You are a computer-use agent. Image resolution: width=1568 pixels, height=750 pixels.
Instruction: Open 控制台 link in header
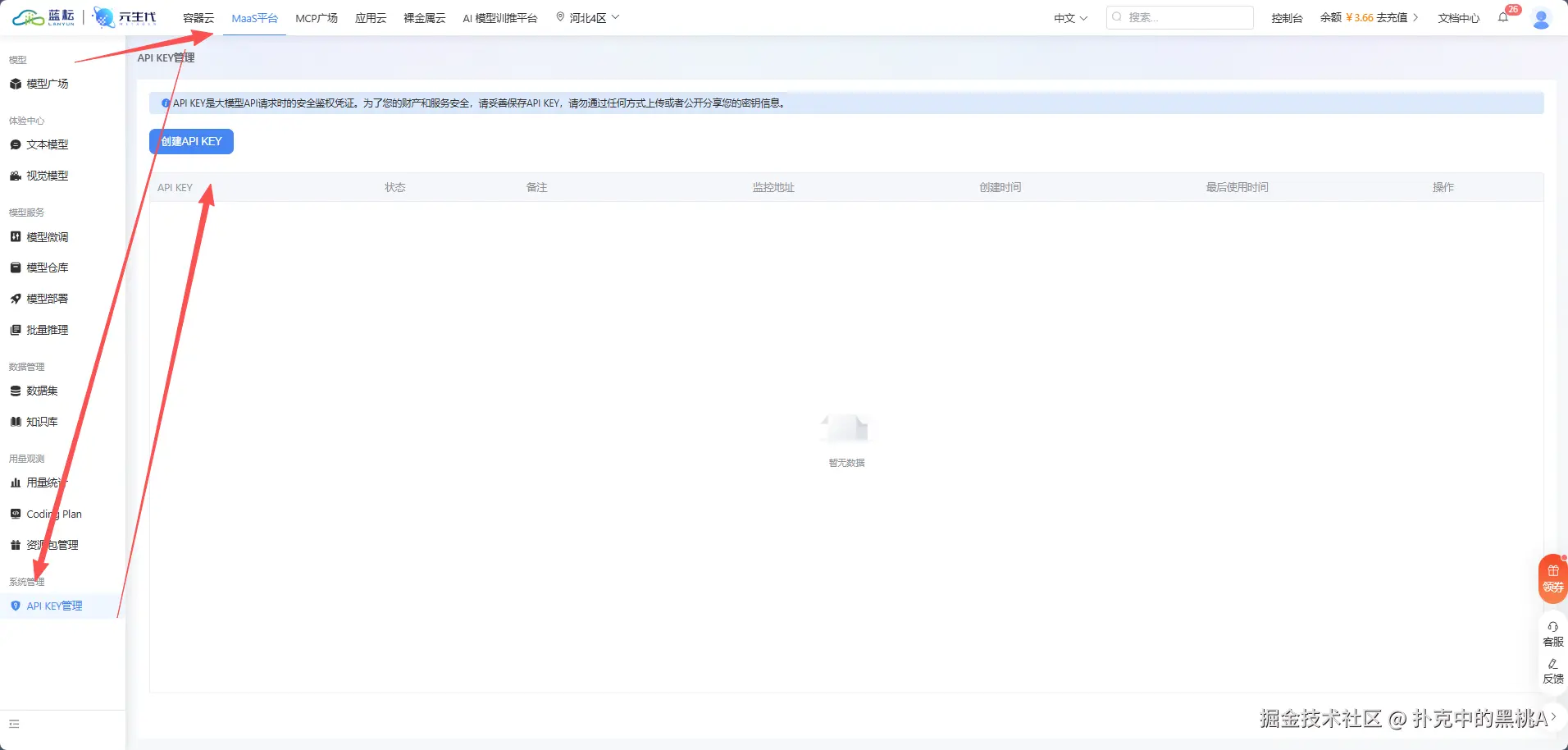(x=1287, y=18)
